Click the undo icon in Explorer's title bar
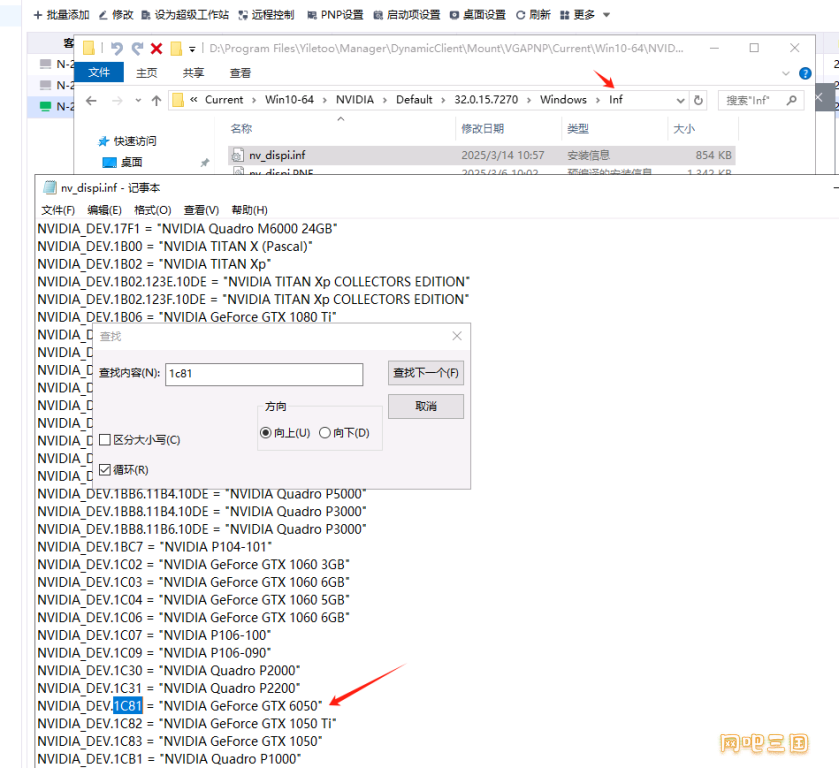 [117, 49]
